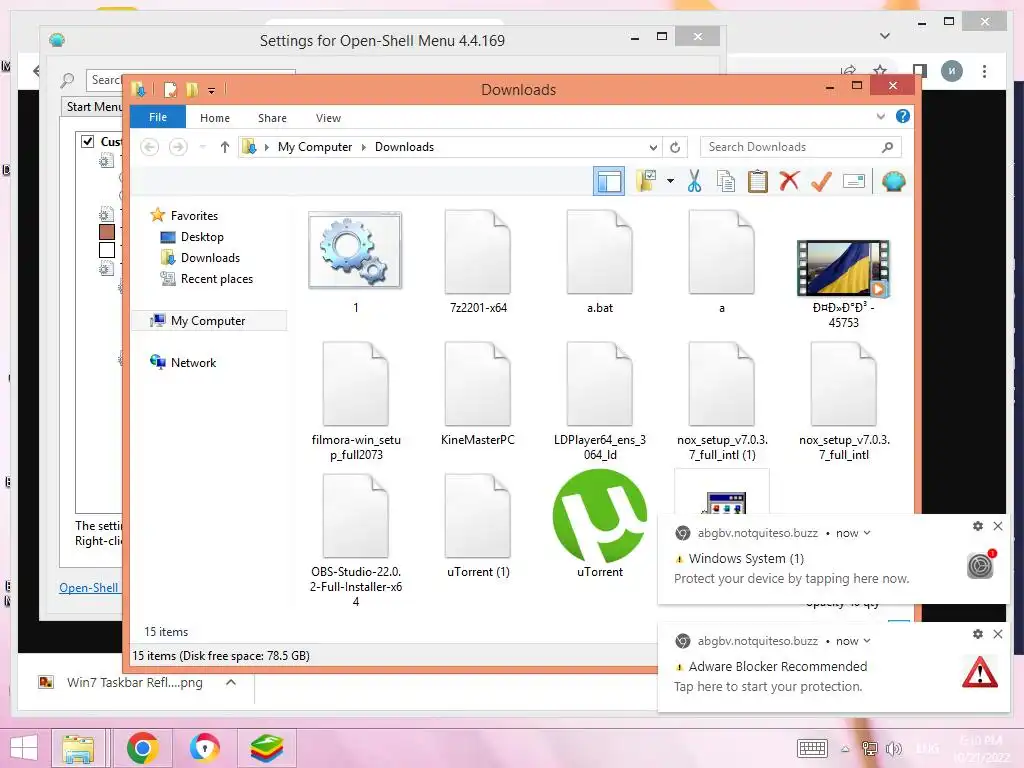
Task: Open File Explorer from taskbar
Action: click(x=78, y=748)
